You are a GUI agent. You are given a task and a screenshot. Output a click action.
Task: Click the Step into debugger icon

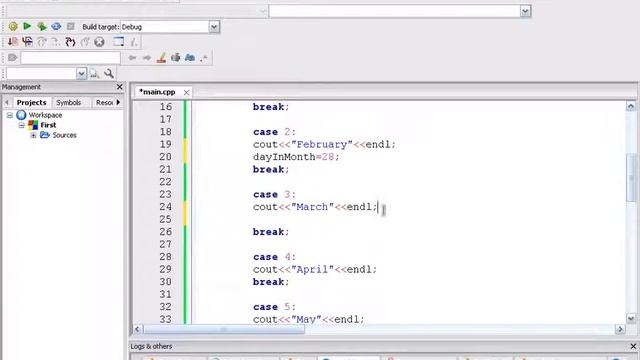[x=70, y=42]
